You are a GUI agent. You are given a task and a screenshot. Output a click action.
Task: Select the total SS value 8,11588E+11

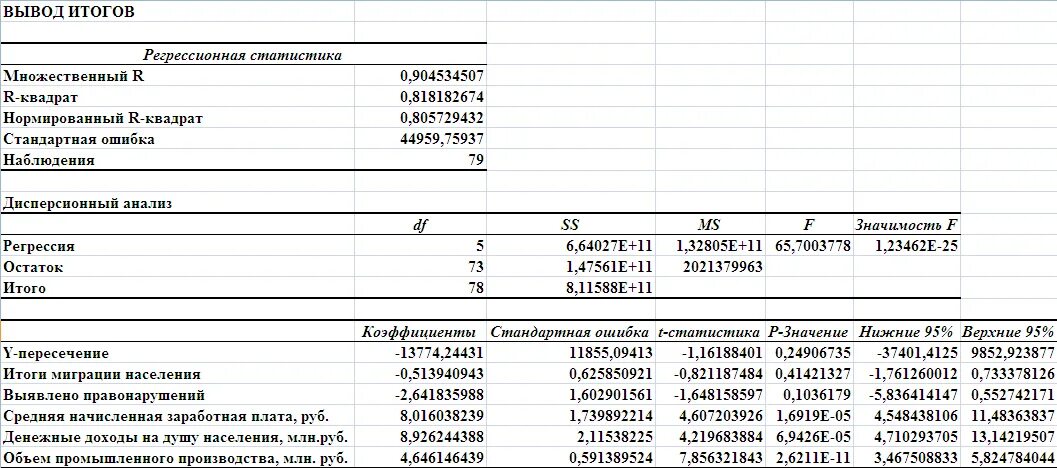609,288
